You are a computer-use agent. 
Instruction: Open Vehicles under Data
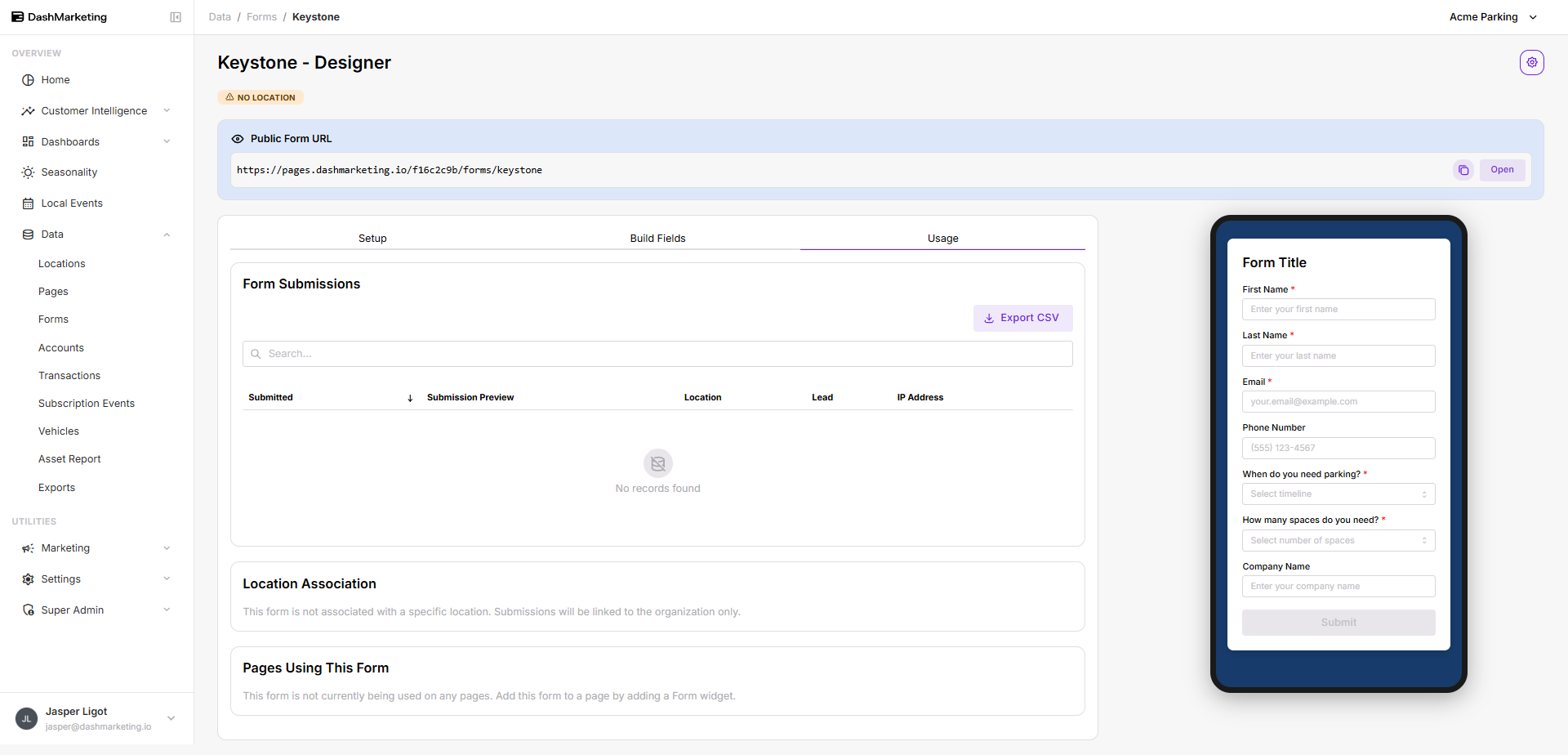point(59,431)
